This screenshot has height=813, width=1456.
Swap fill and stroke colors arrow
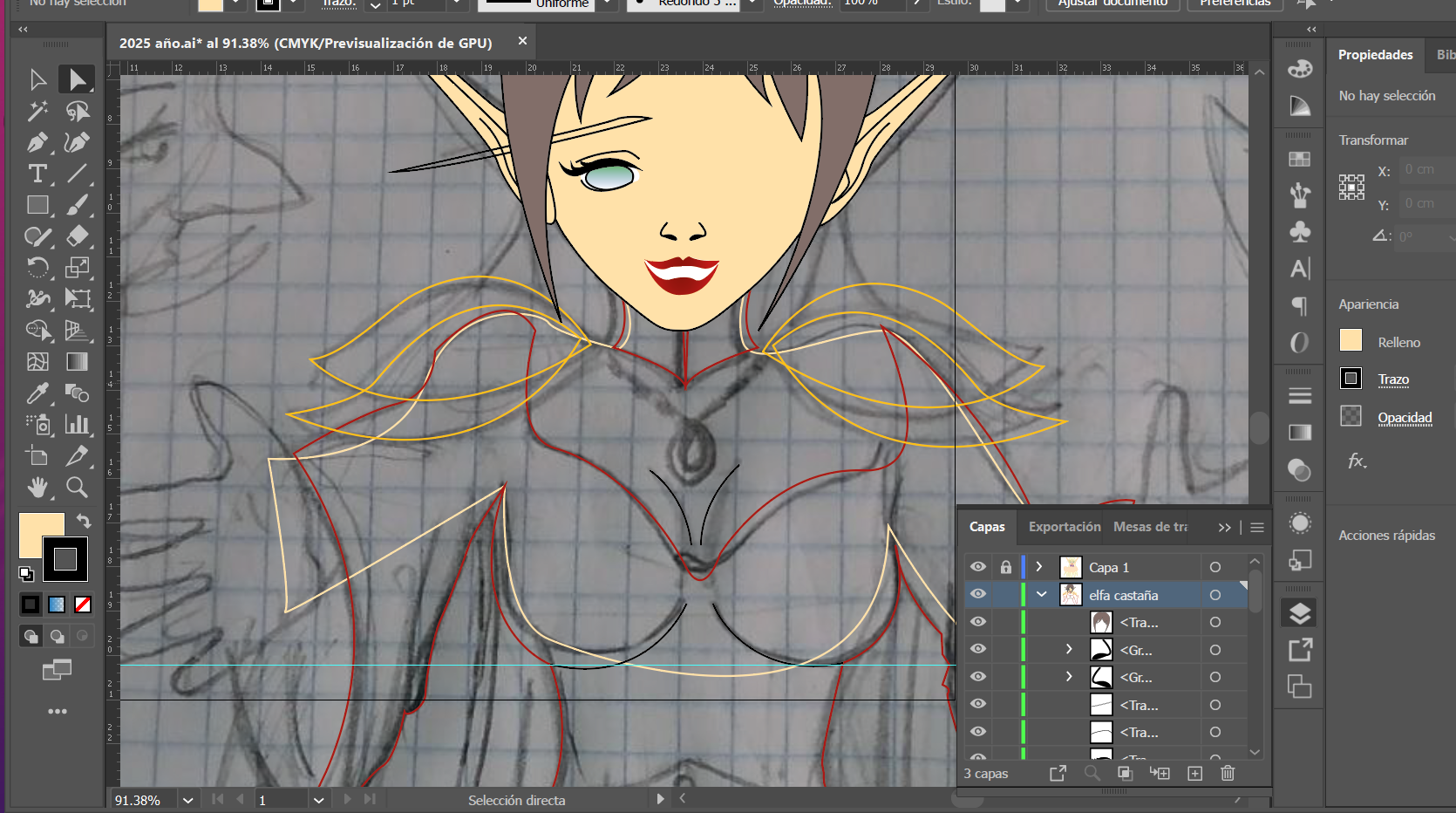pyautogui.click(x=84, y=521)
